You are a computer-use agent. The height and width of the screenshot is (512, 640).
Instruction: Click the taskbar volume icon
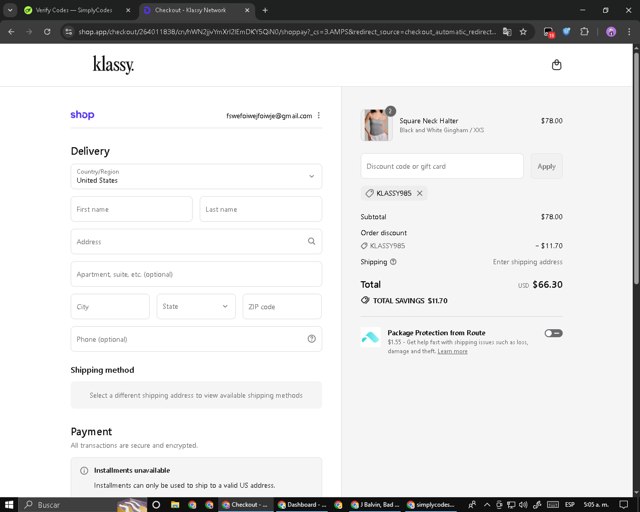tap(523, 505)
